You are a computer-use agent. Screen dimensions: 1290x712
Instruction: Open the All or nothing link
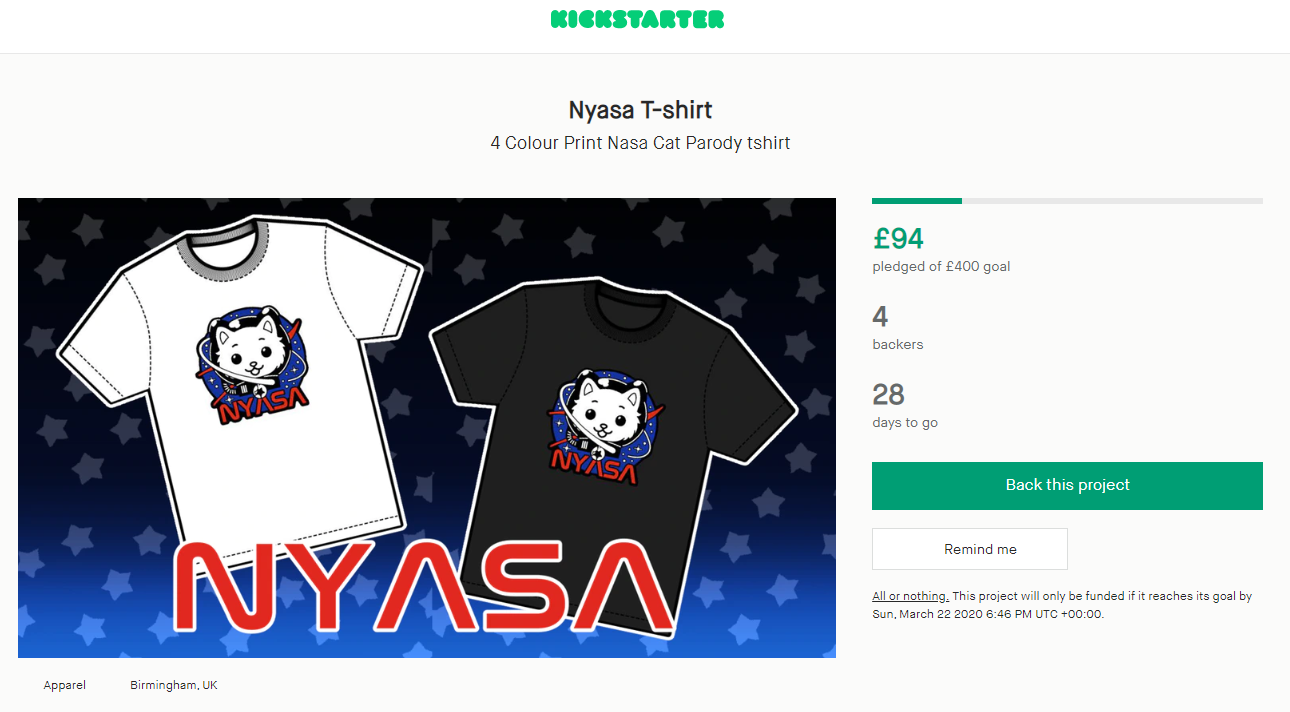click(910, 596)
